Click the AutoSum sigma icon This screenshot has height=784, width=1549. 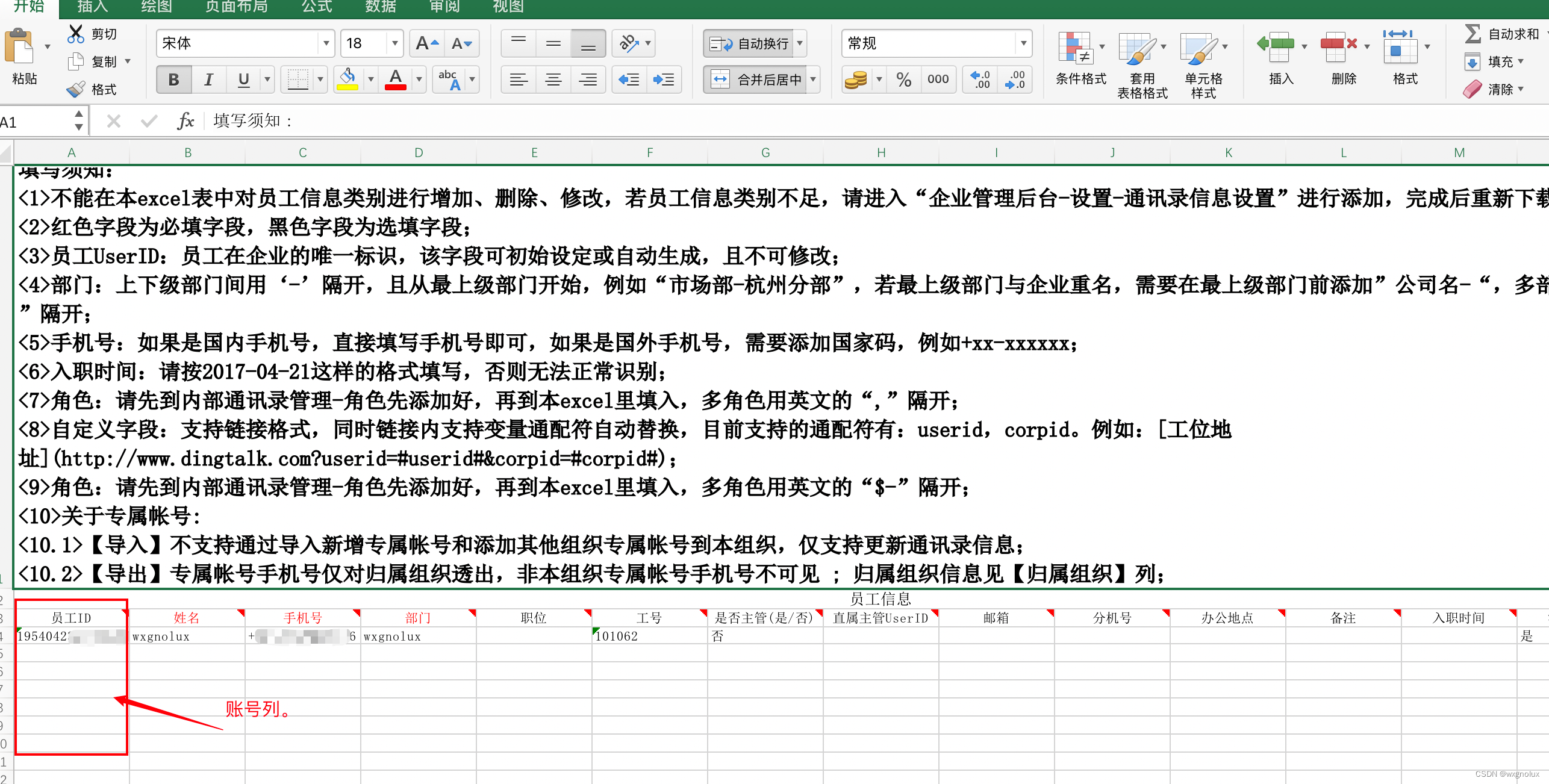pos(1472,34)
